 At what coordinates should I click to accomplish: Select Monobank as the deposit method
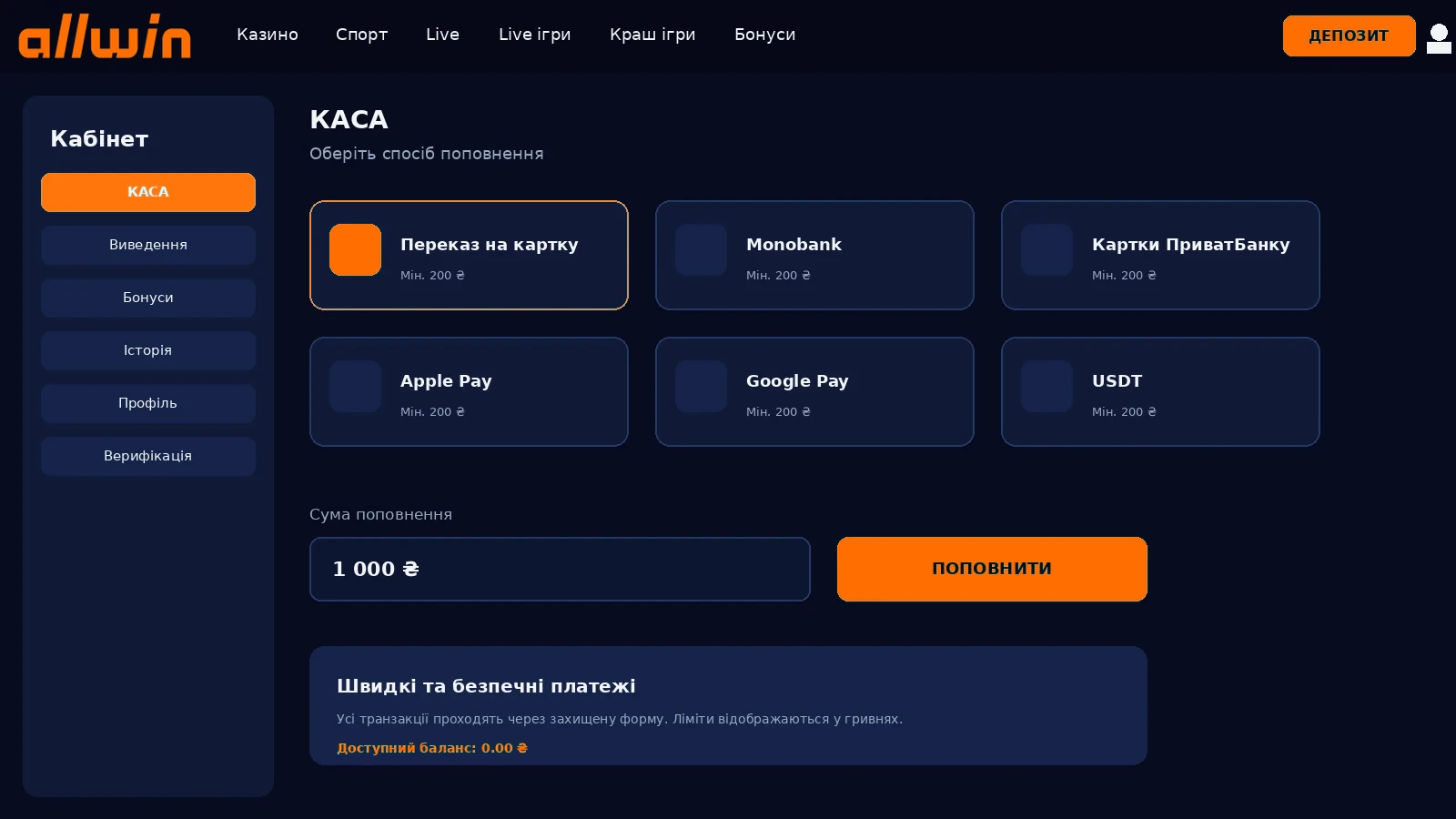coord(814,255)
